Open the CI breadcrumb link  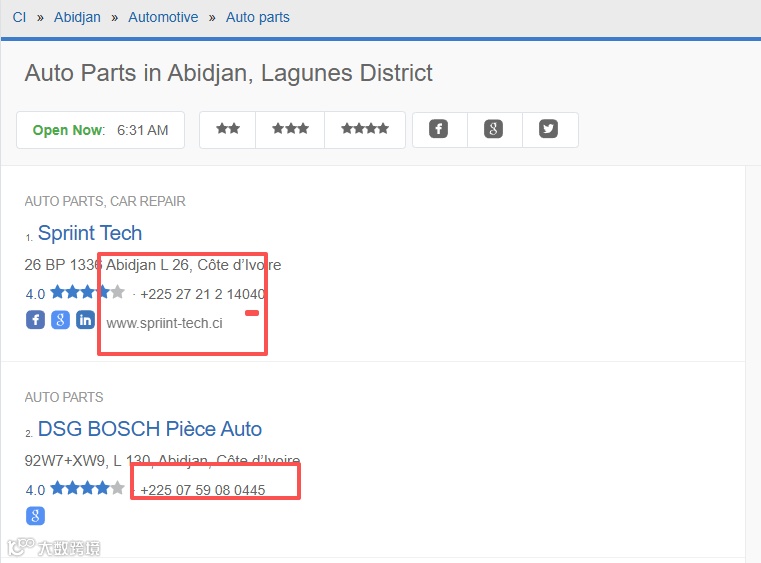click(x=19, y=17)
